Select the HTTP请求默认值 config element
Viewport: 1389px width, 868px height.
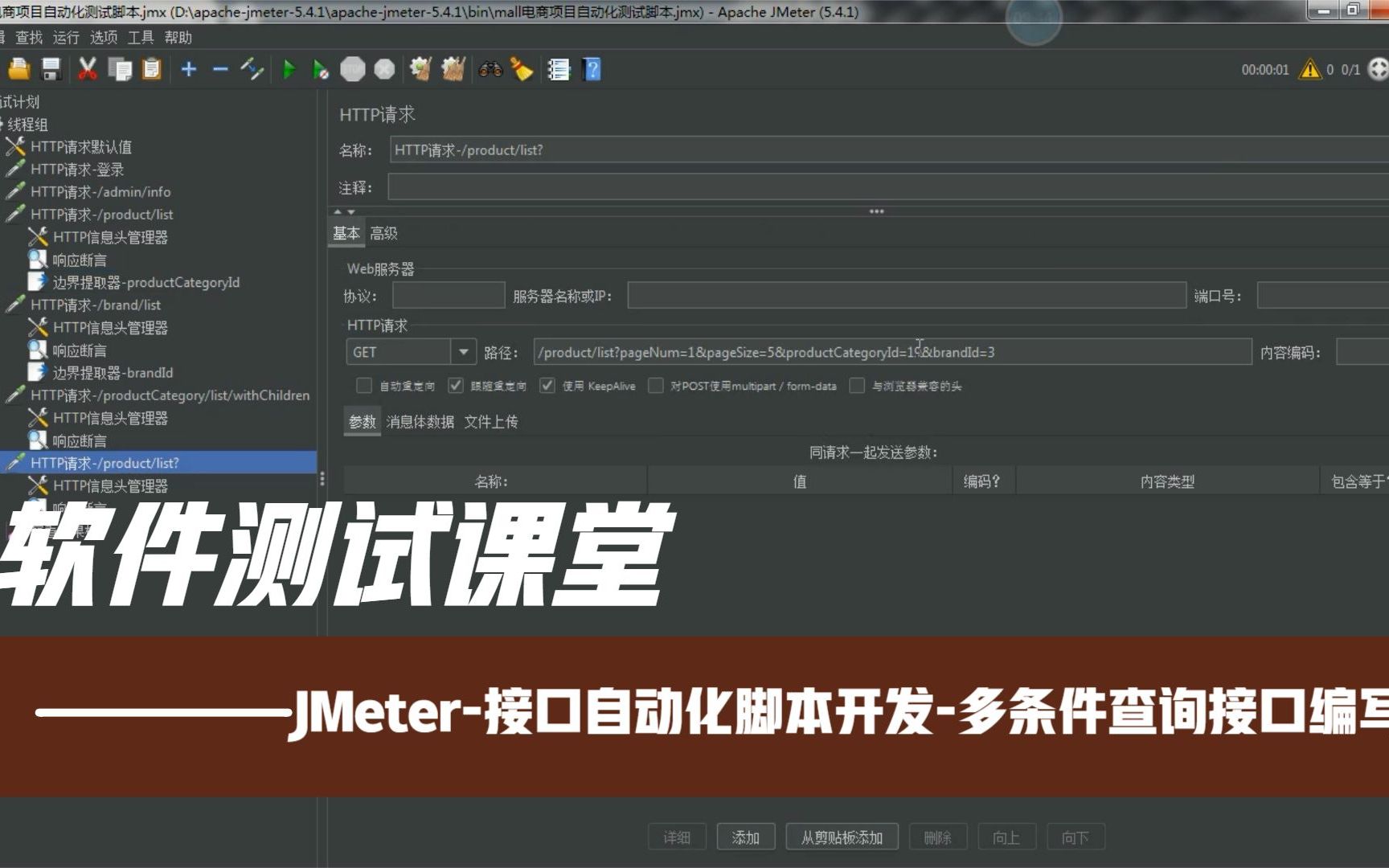pyautogui.click(x=80, y=147)
